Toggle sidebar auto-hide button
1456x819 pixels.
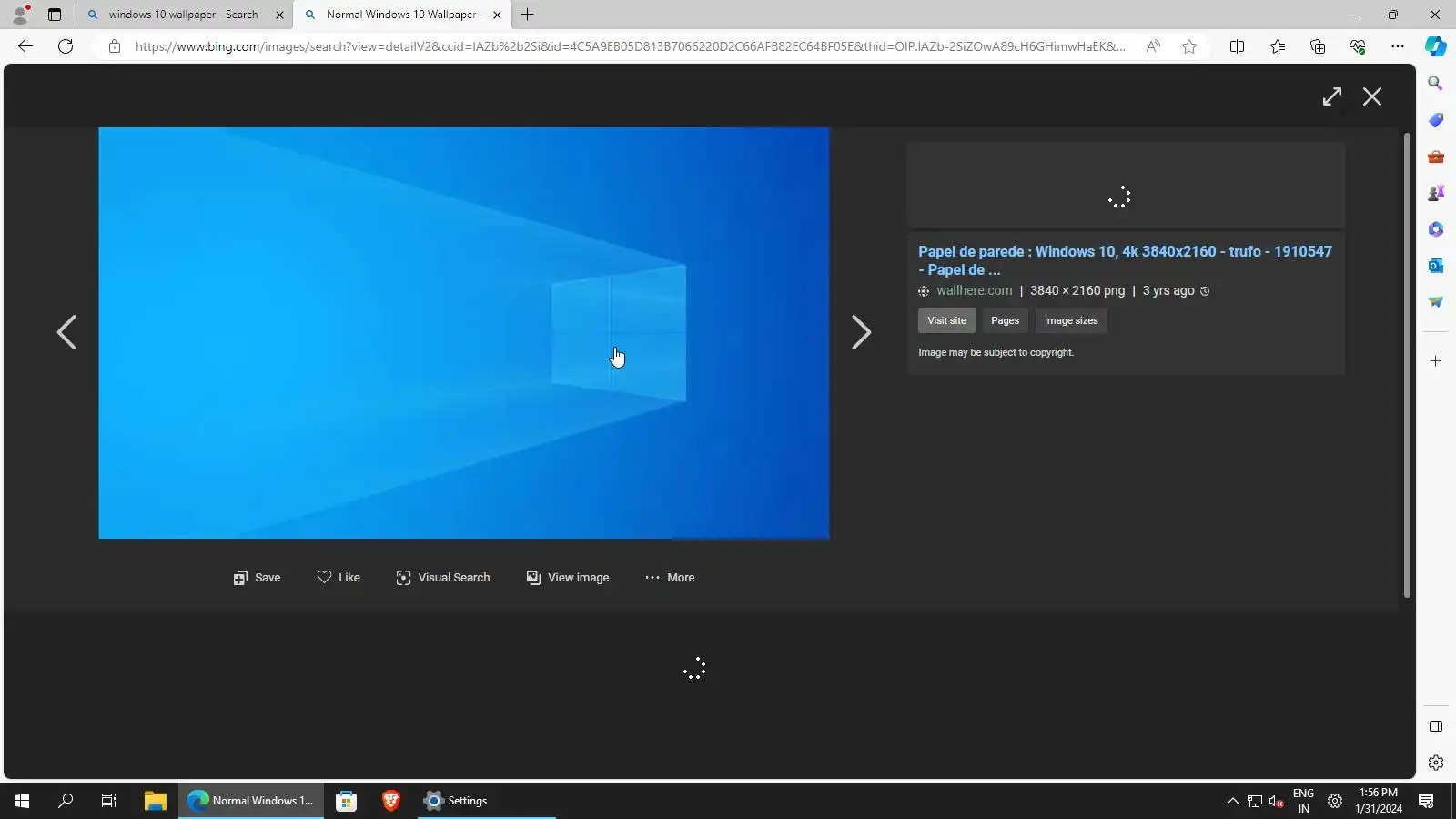coord(1436,726)
